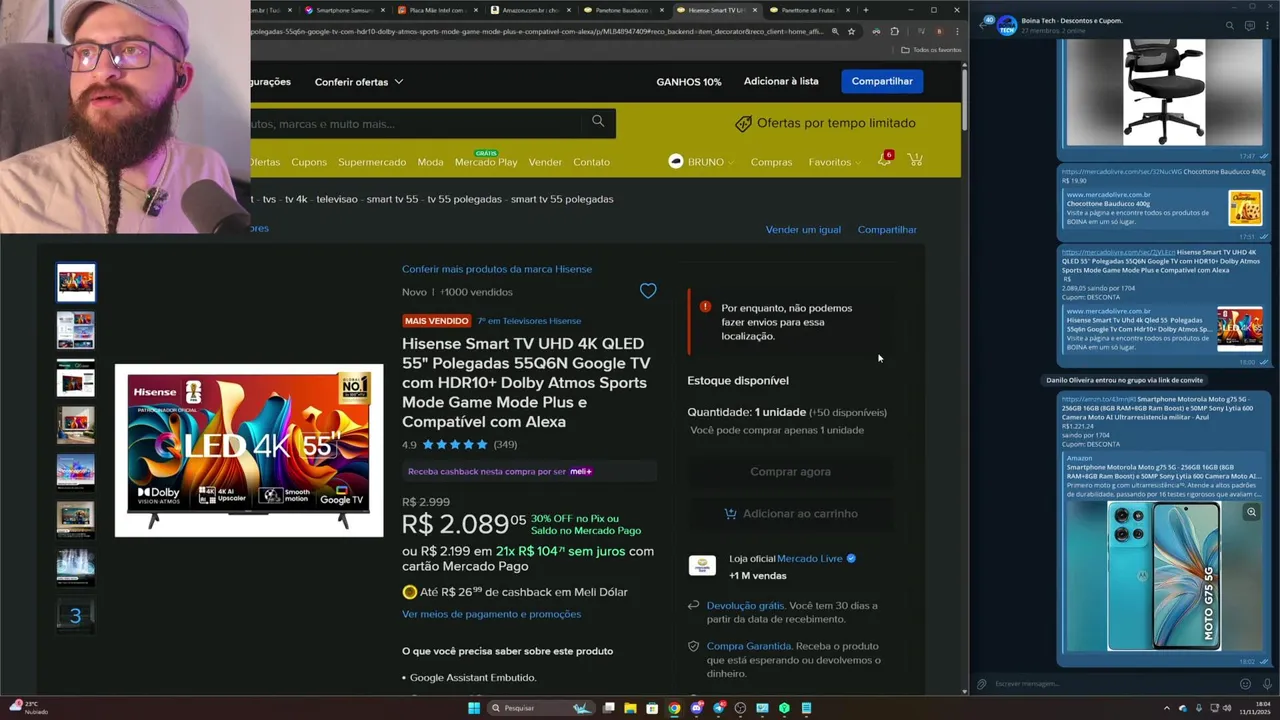Click the microphone icon in Telegram message bar
Screen dimensions: 1280x720
[1266, 684]
